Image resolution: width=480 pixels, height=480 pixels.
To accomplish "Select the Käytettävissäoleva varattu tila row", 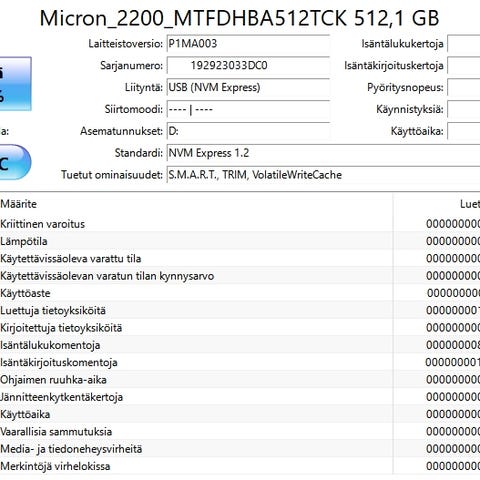I will coord(240,259).
